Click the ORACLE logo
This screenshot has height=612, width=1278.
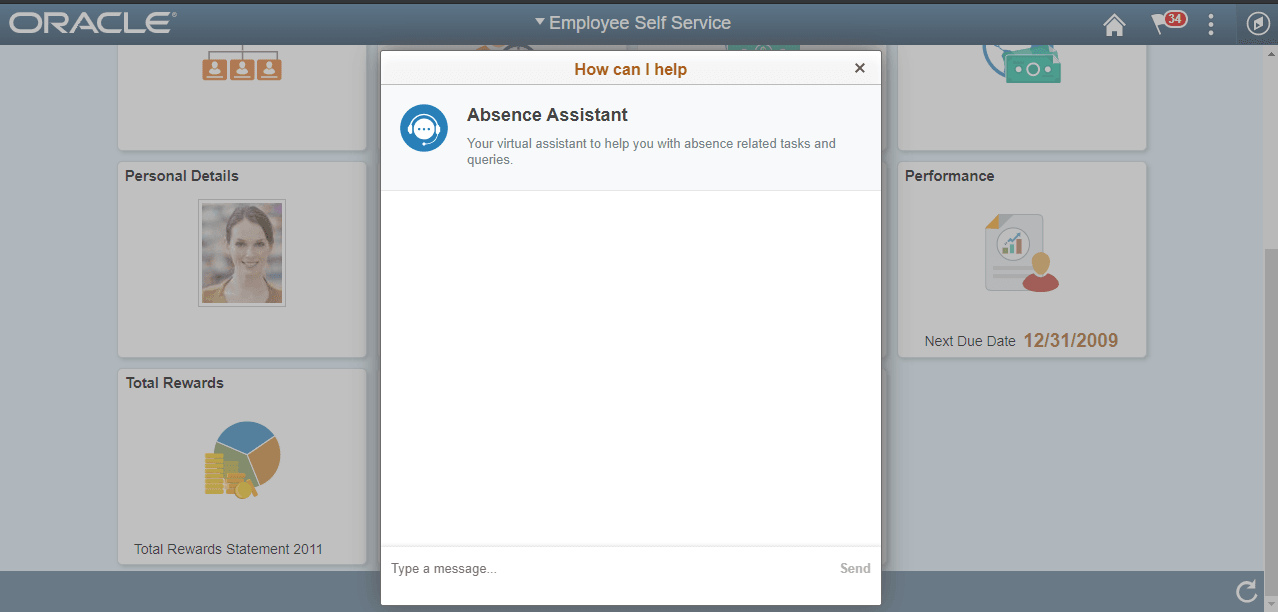(x=90, y=21)
